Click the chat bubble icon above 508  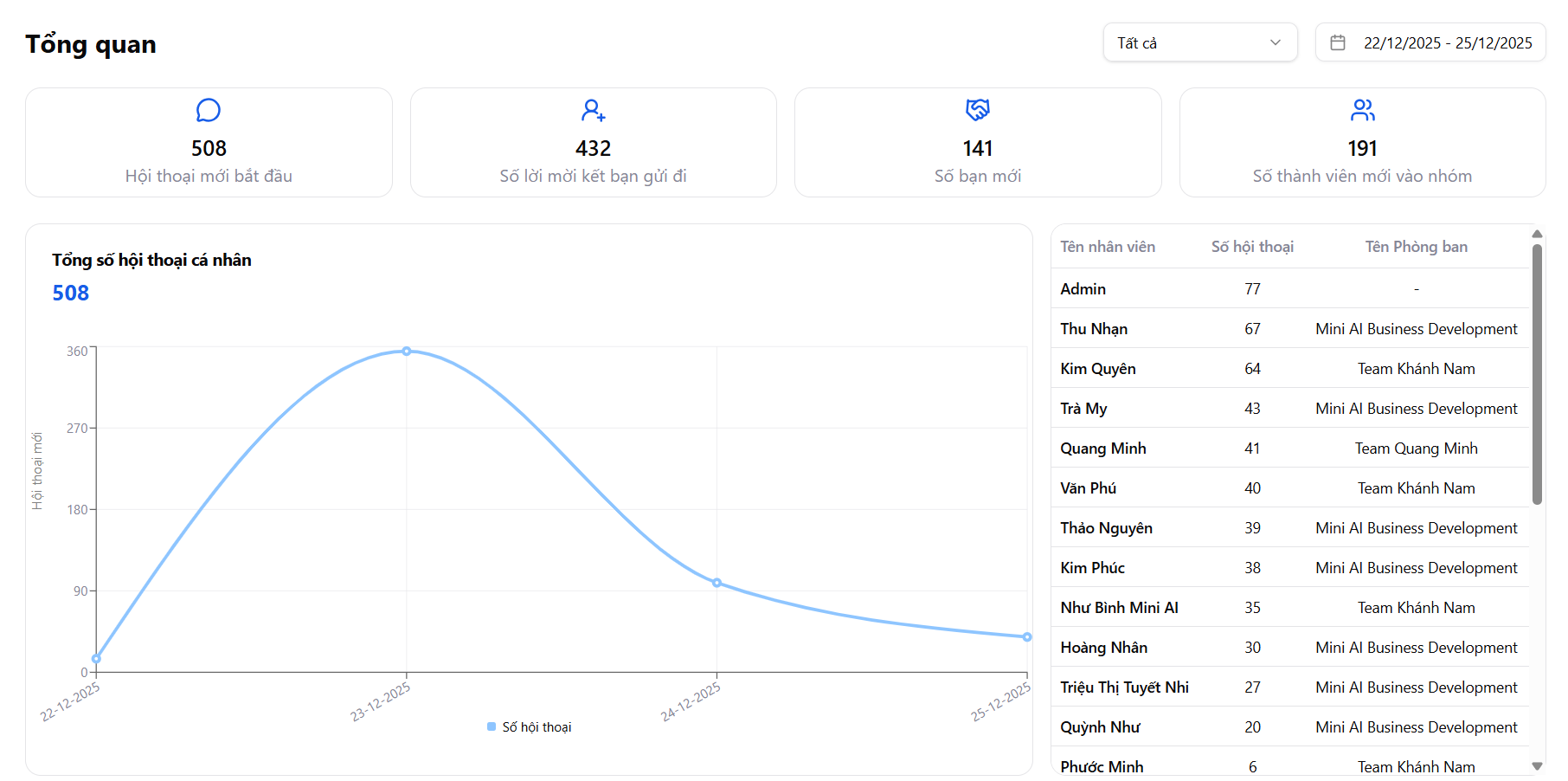pyautogui.click(x=209, y=110)
